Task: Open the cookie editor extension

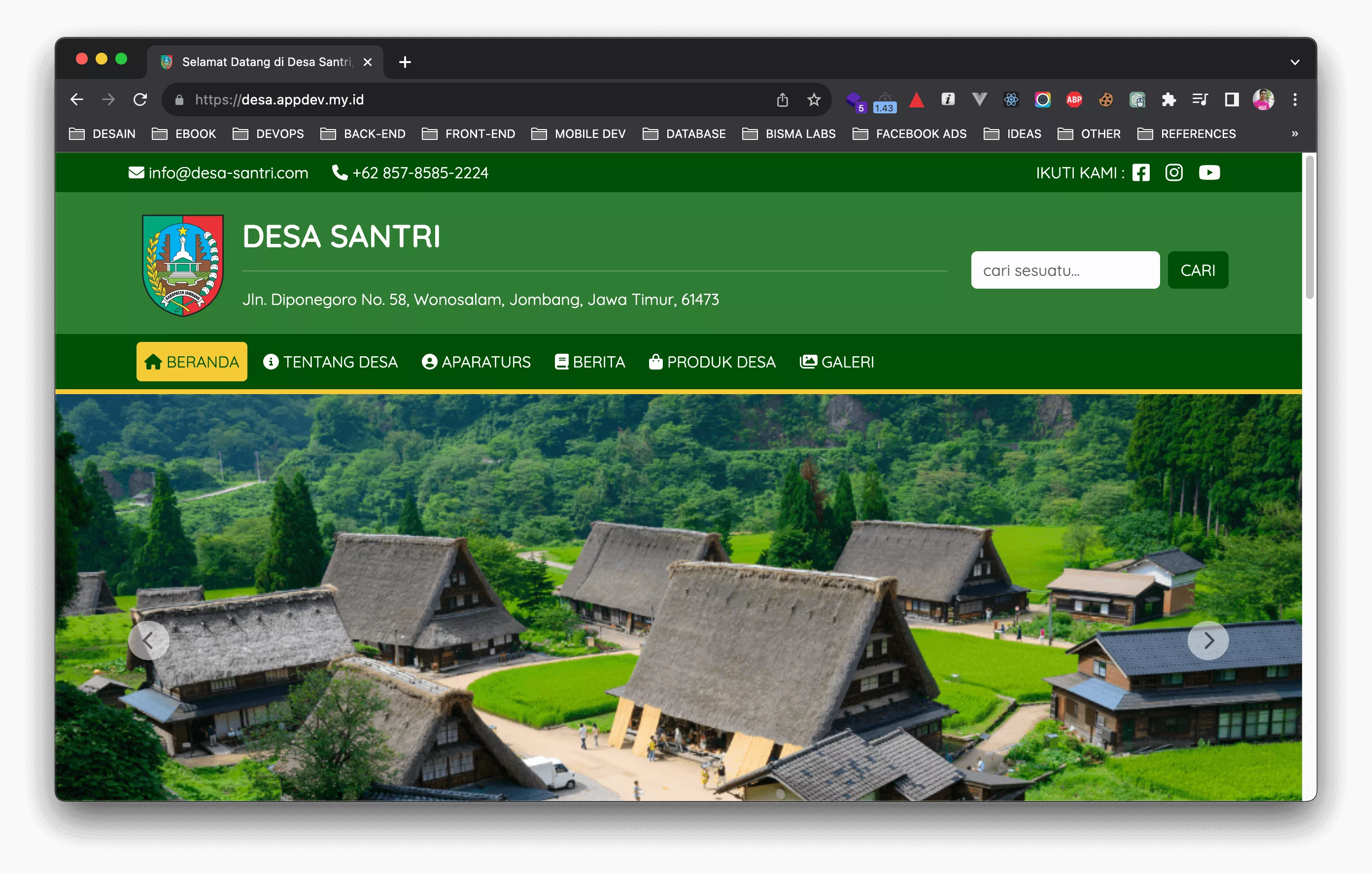Action: click(1105, 100)
